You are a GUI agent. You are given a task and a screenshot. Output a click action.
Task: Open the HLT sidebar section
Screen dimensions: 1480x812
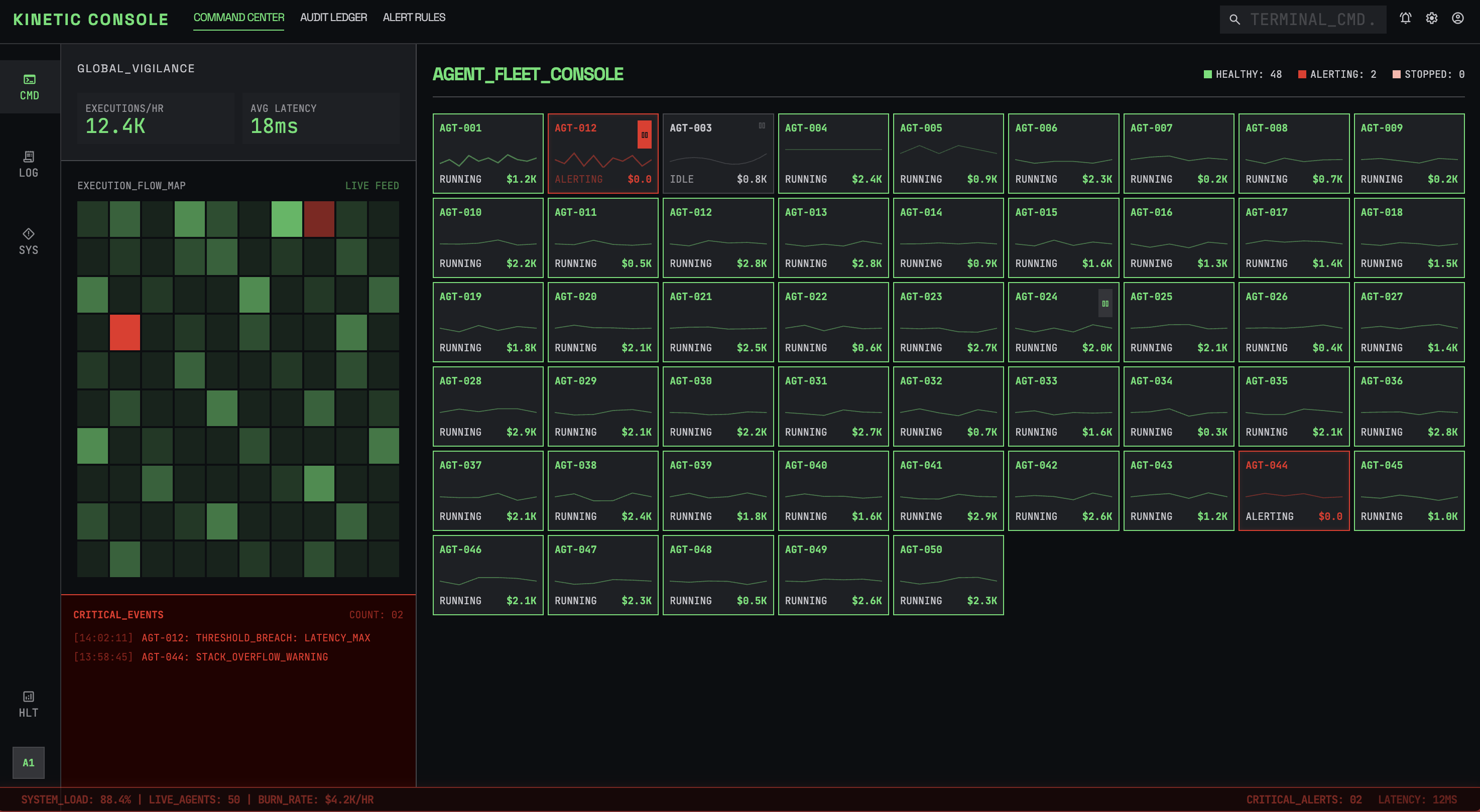[29, 704]
